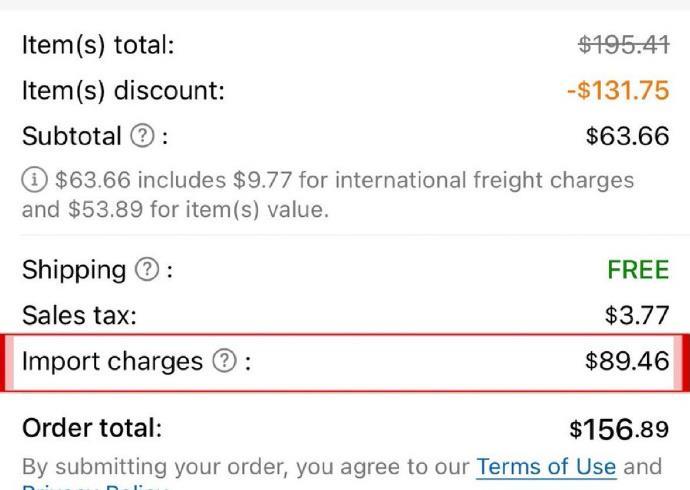Viewport: 690px width, 490px height.
Task: Tap the info icon beside freight charges note
Action: (34, 180)
